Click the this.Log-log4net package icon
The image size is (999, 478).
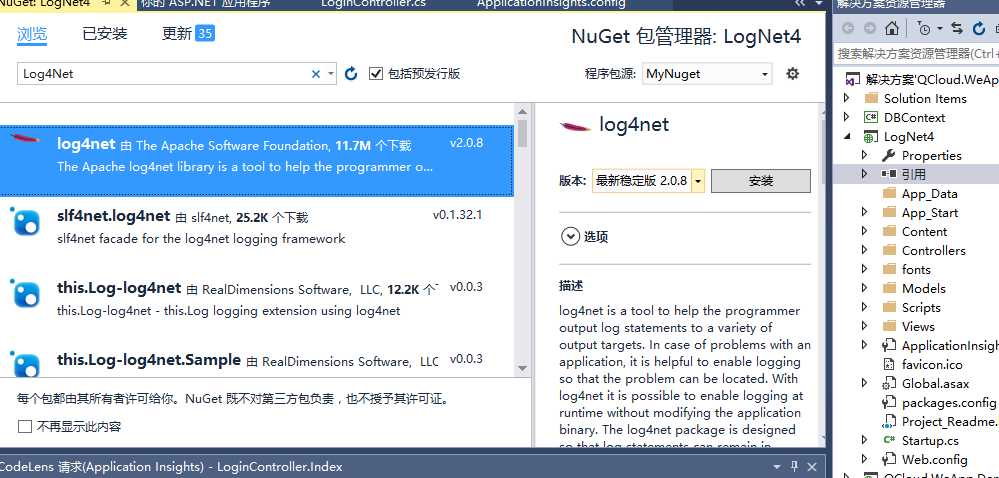click(x=26, y=294)
